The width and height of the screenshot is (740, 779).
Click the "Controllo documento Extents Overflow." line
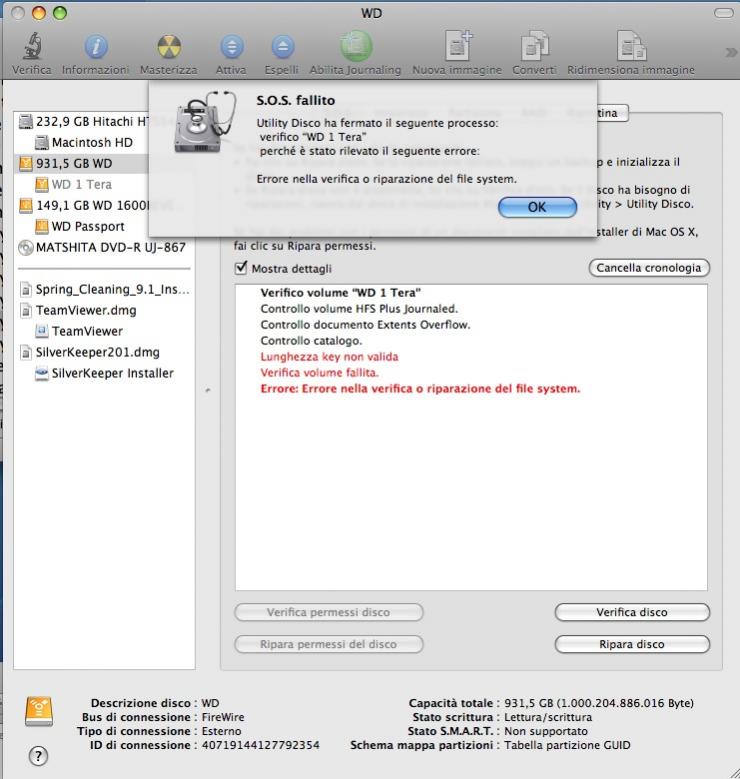(x=365, y=325)
